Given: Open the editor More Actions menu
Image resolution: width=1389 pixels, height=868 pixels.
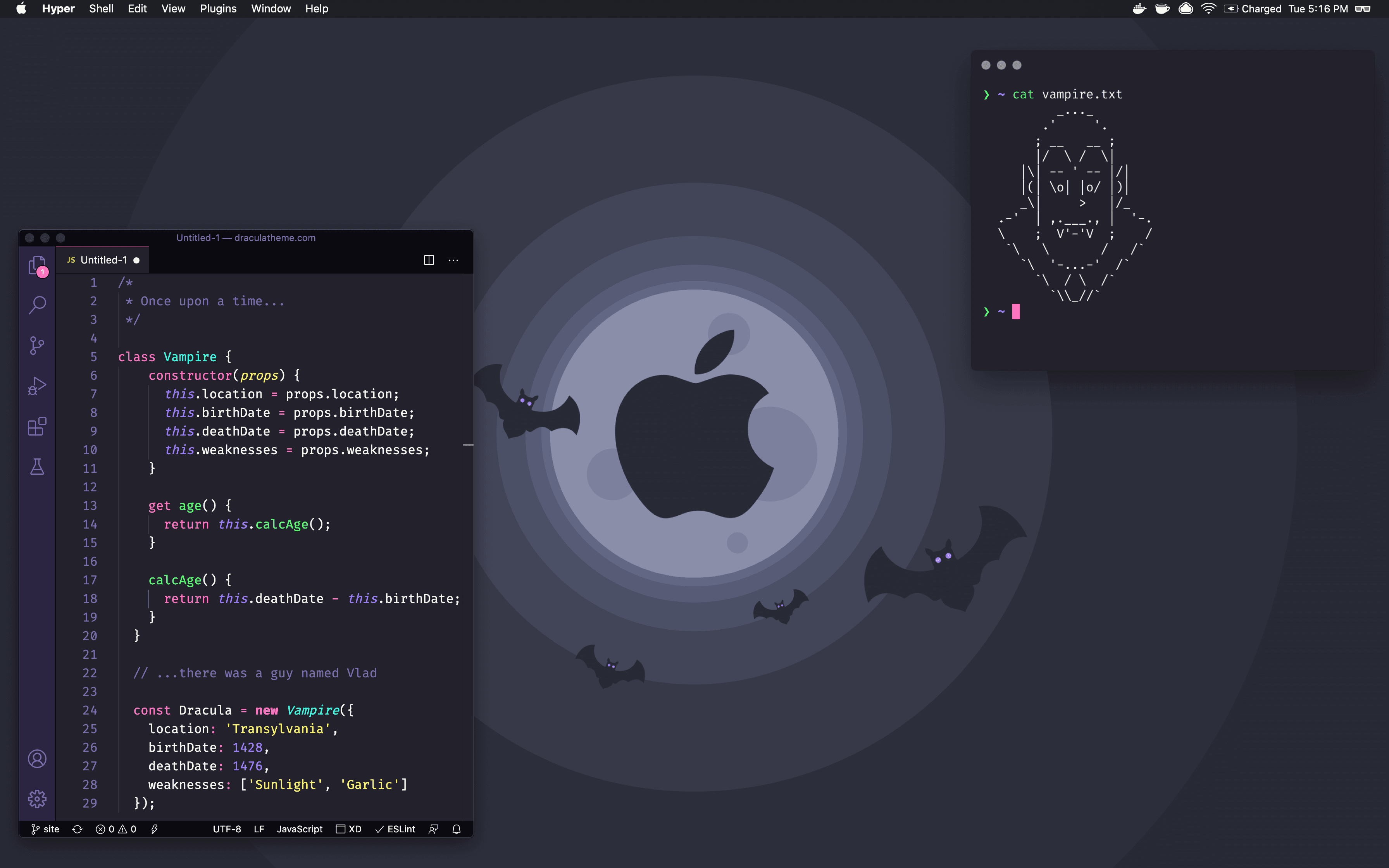Looking at the screenshot, I should point(453,260).
